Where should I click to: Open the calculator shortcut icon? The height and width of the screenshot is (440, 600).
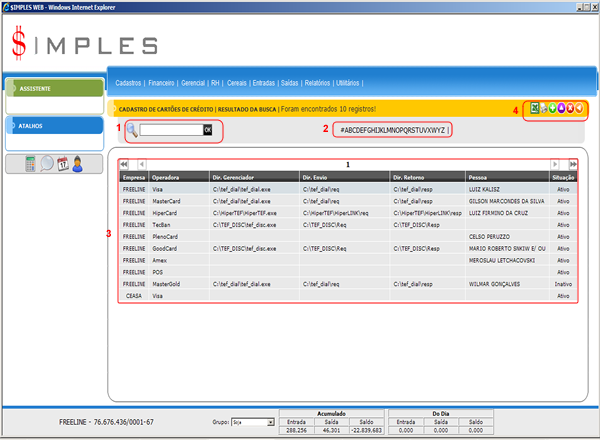(30, 164)
